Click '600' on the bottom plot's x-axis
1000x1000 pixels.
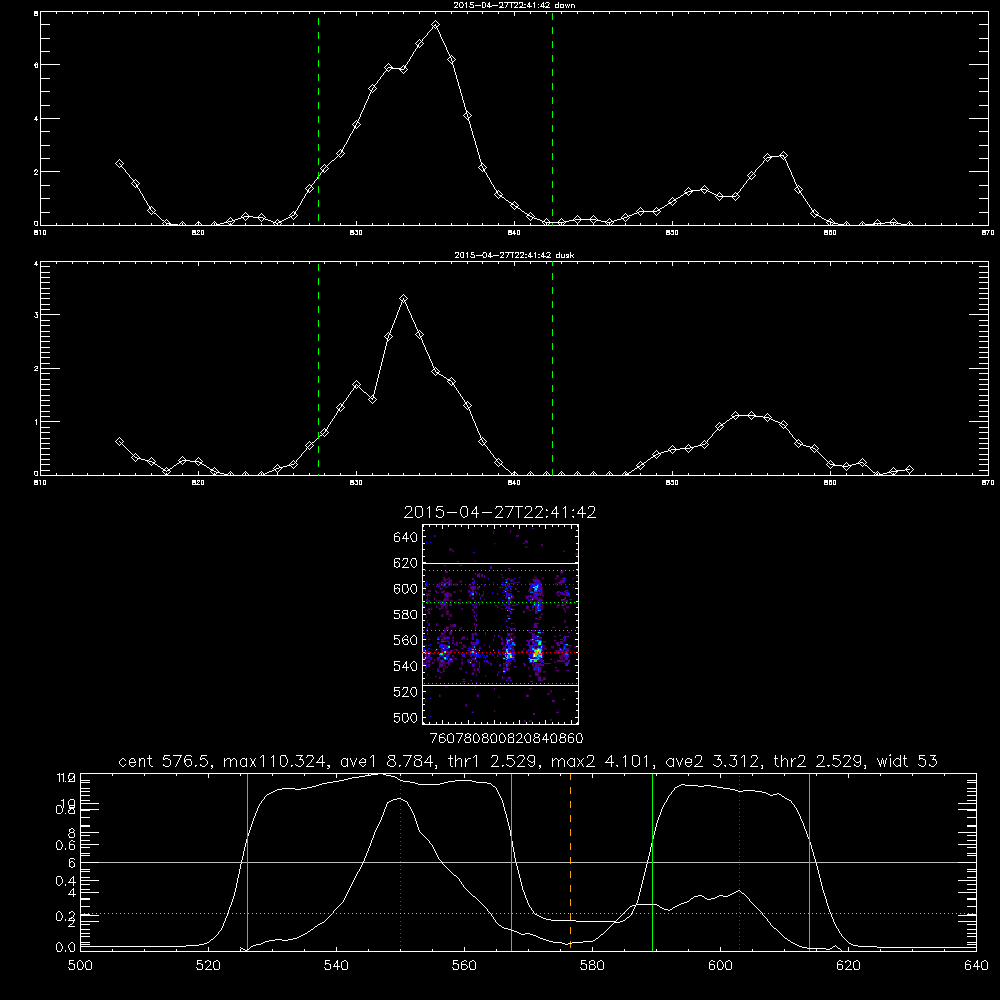click(720, 966)
